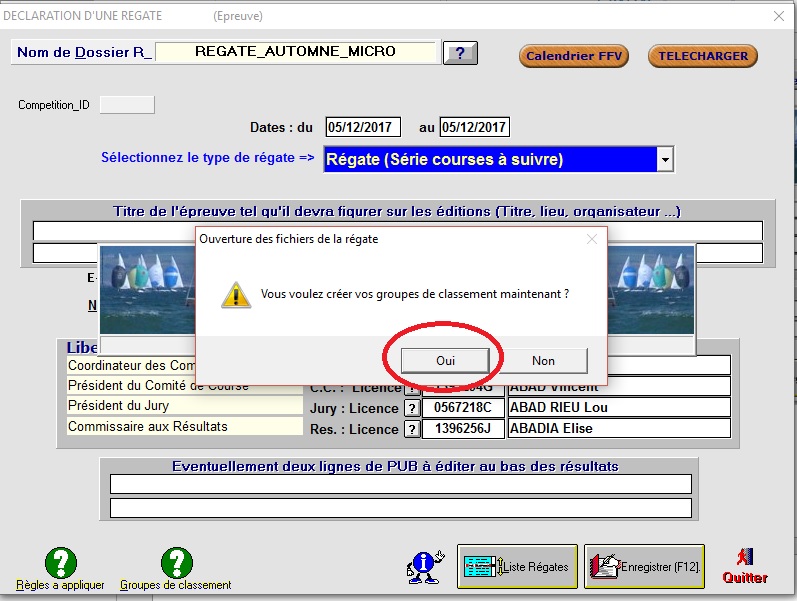Screen dimensions: 797x601
Task: Click the Commissaire aux Résultats label field
Action: pyautogui.click(x=185, y=426)
